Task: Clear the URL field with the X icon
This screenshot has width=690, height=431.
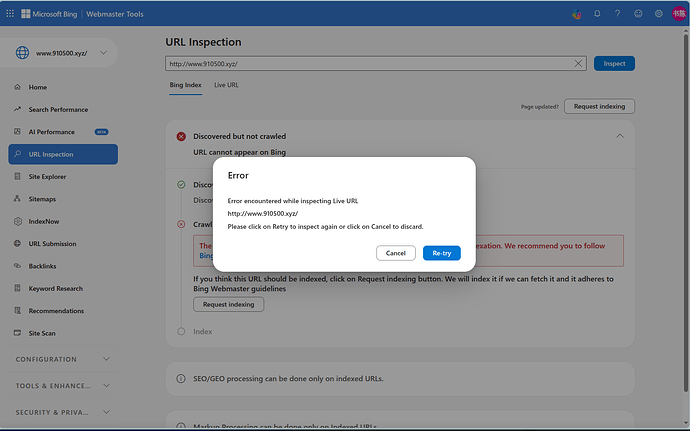Action: [x=578, y=63]
